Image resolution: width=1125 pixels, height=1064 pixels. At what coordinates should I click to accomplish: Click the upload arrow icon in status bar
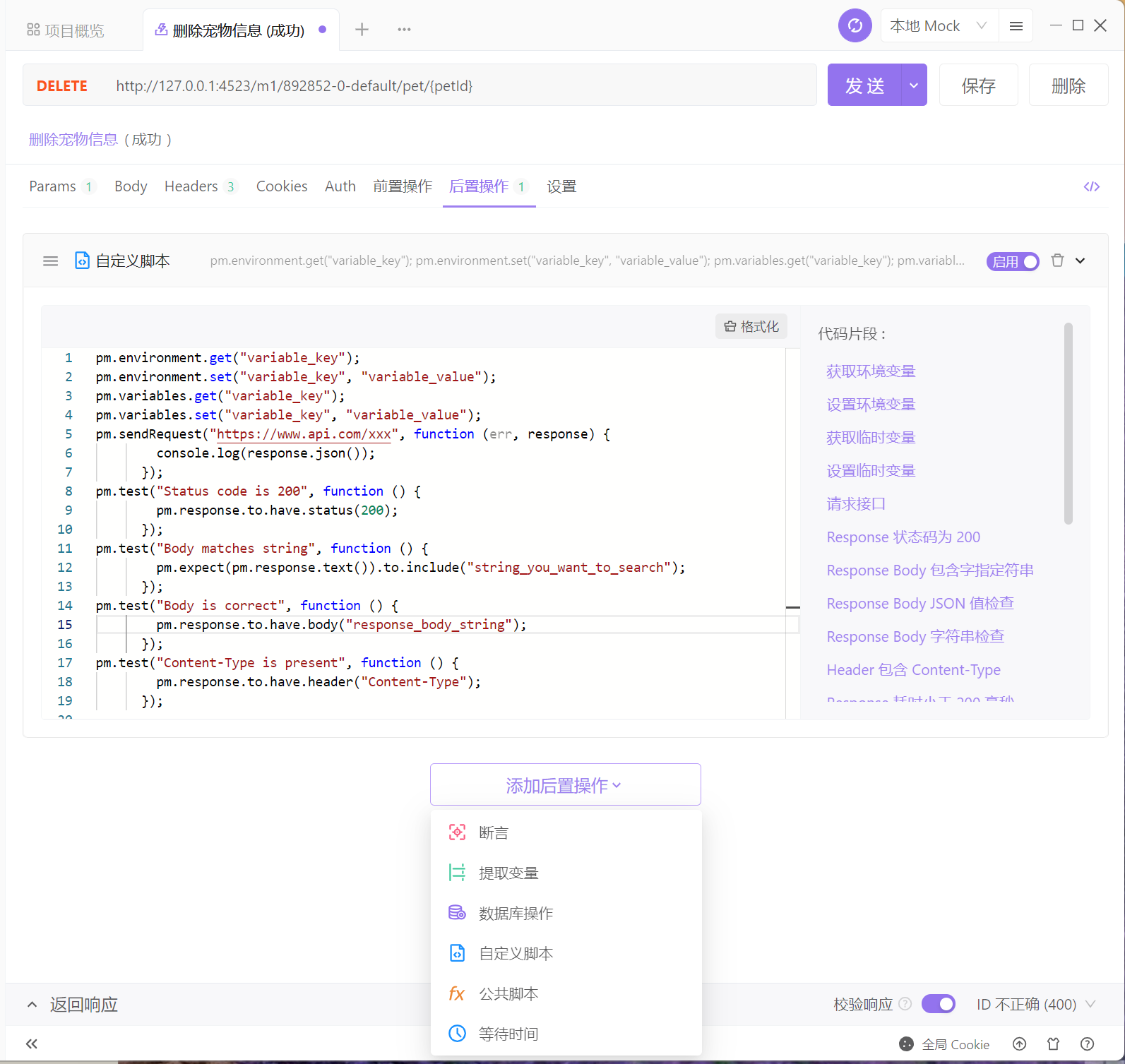1019,1044
